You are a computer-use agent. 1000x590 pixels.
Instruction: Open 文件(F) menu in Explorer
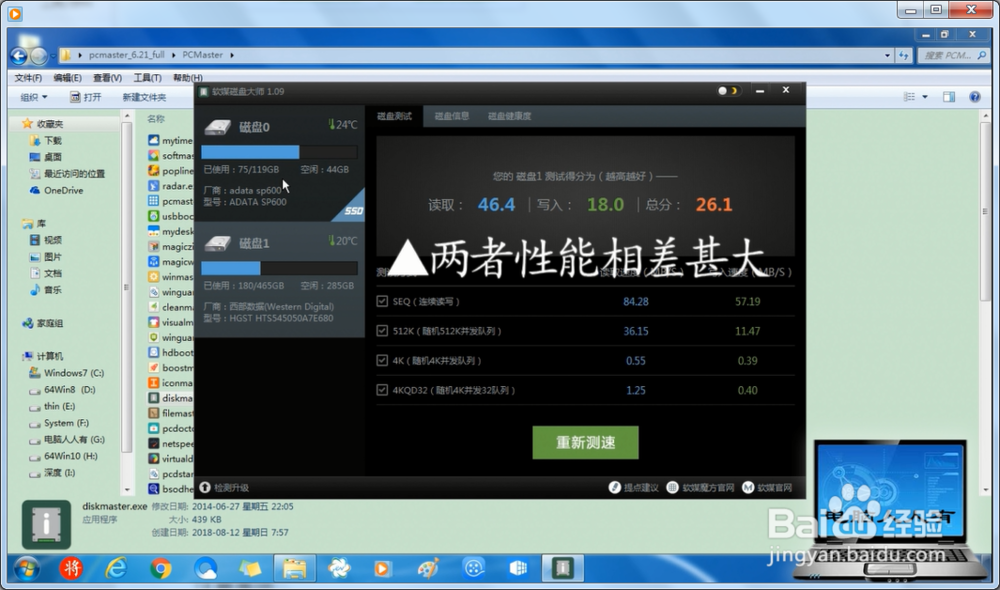(x=28, y=78)
